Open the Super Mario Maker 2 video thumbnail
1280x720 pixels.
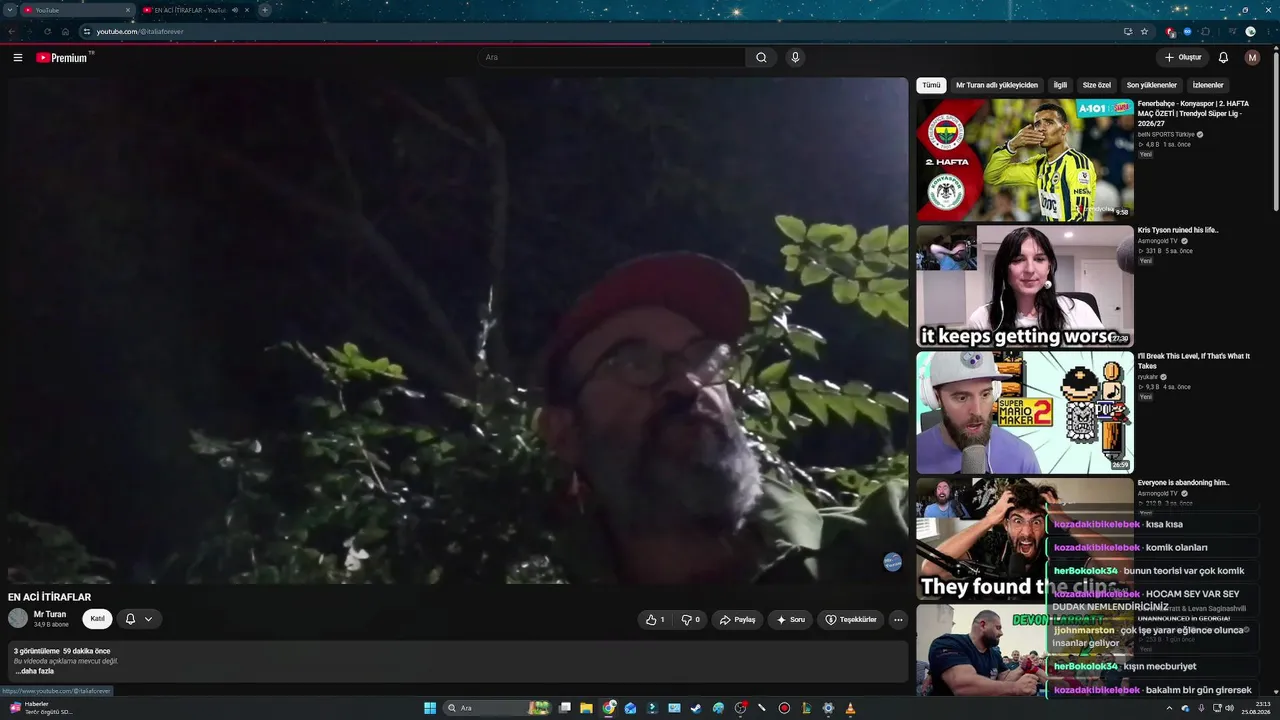coord(1025,412)
